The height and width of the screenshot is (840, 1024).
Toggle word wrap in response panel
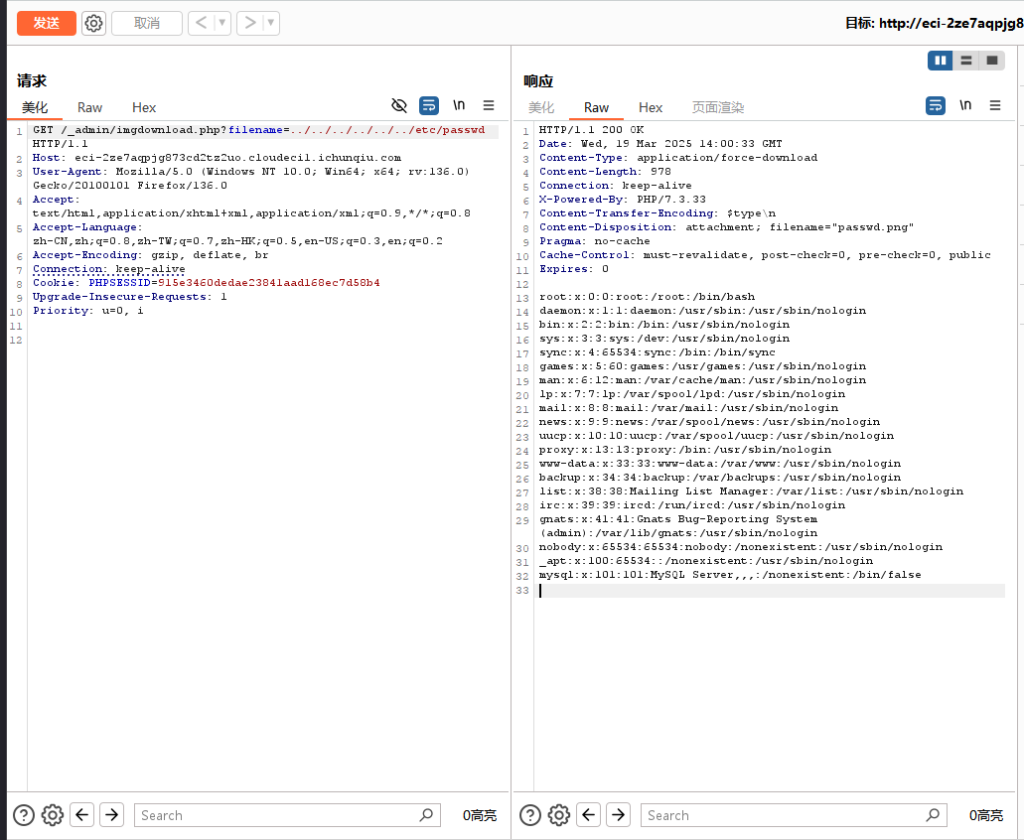[936, 105]
